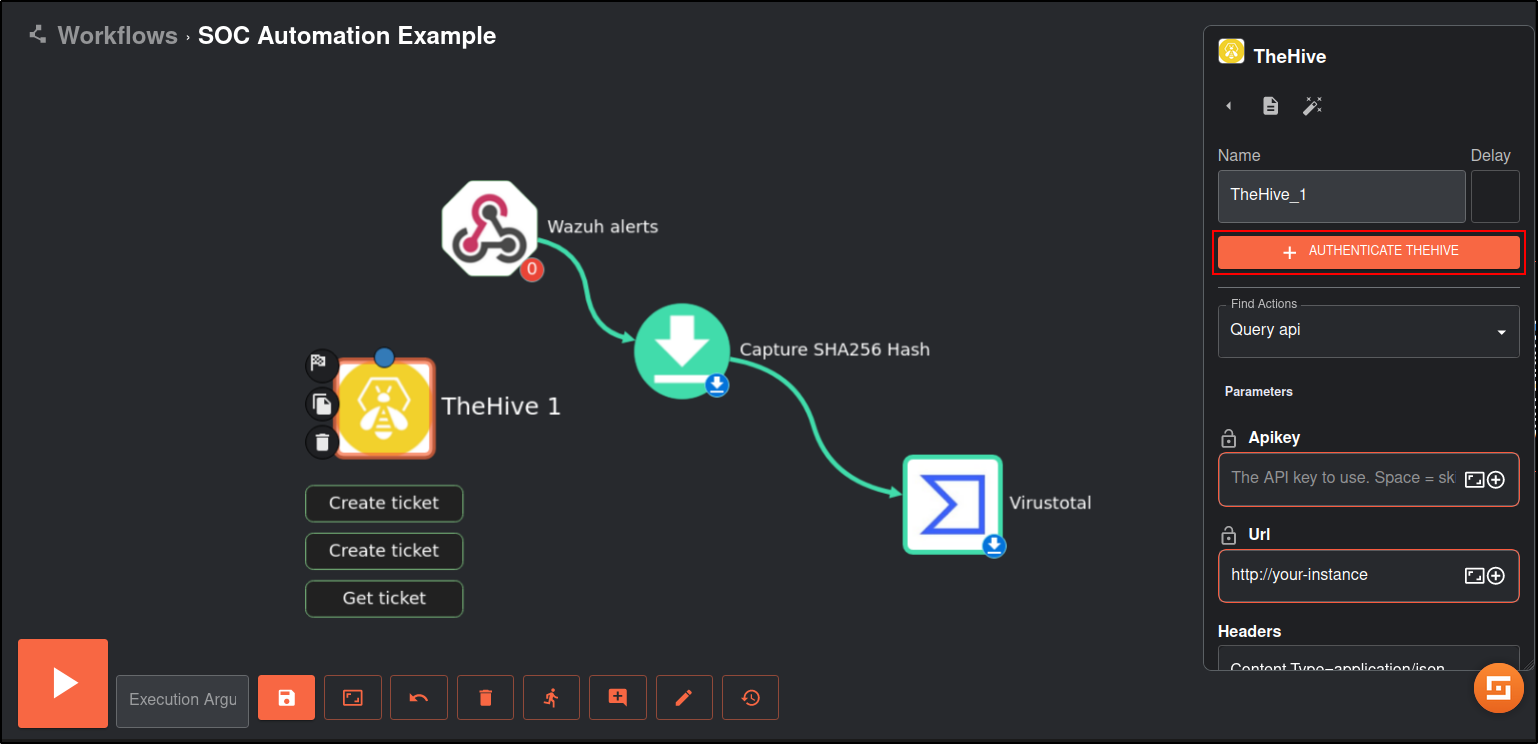Select the Capture SHA256 Hash node
The height and width of the screenshot is (744, 1538).
(682, 351)
